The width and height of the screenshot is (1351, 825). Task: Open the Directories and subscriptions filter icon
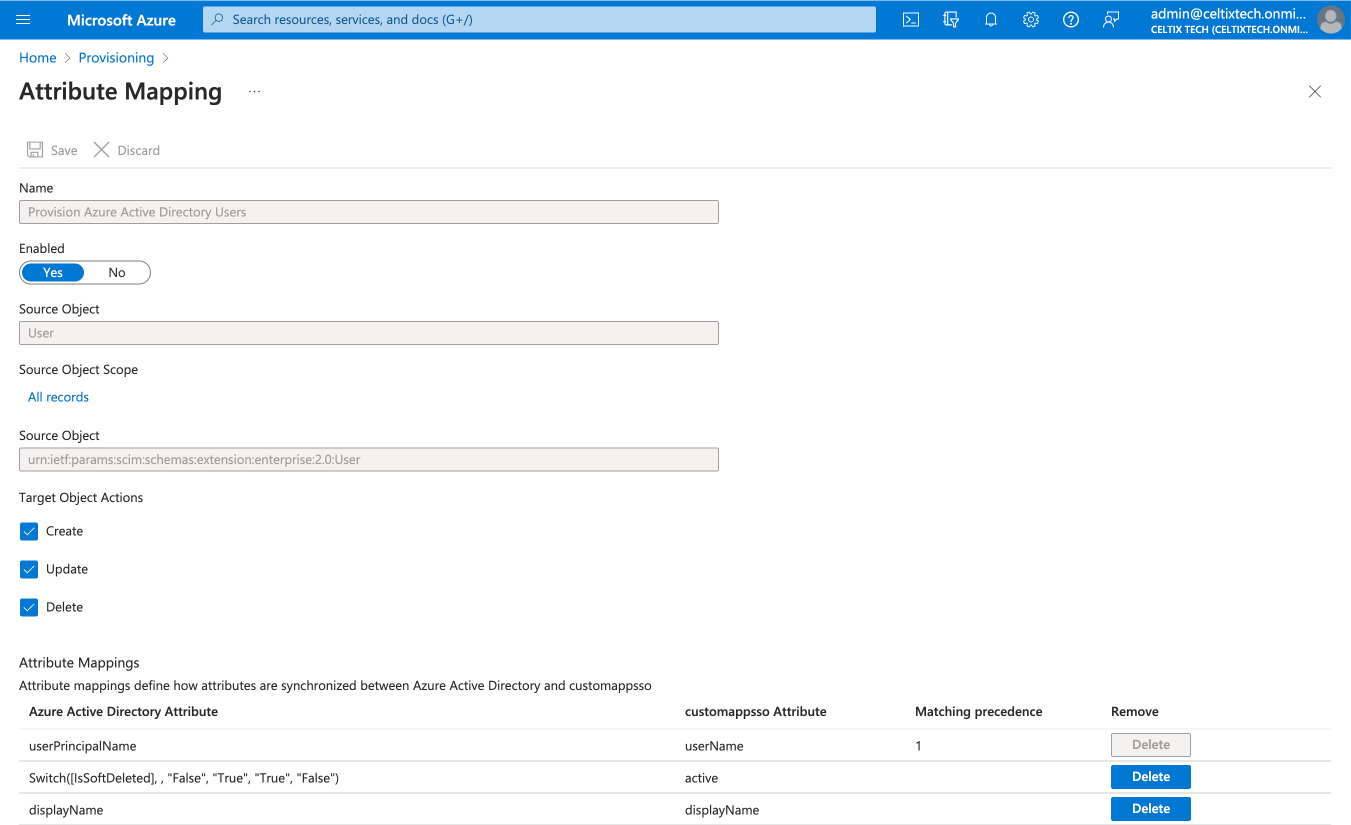click(951, 20)
